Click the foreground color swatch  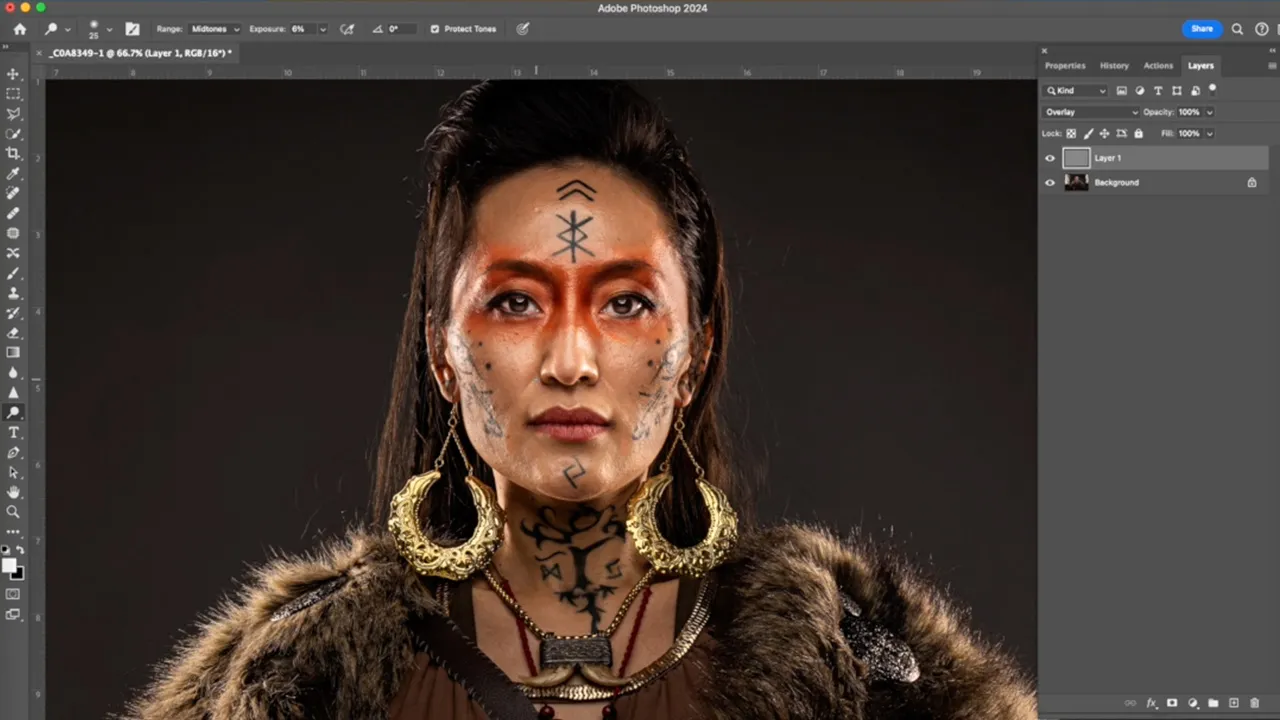[9, 566]
